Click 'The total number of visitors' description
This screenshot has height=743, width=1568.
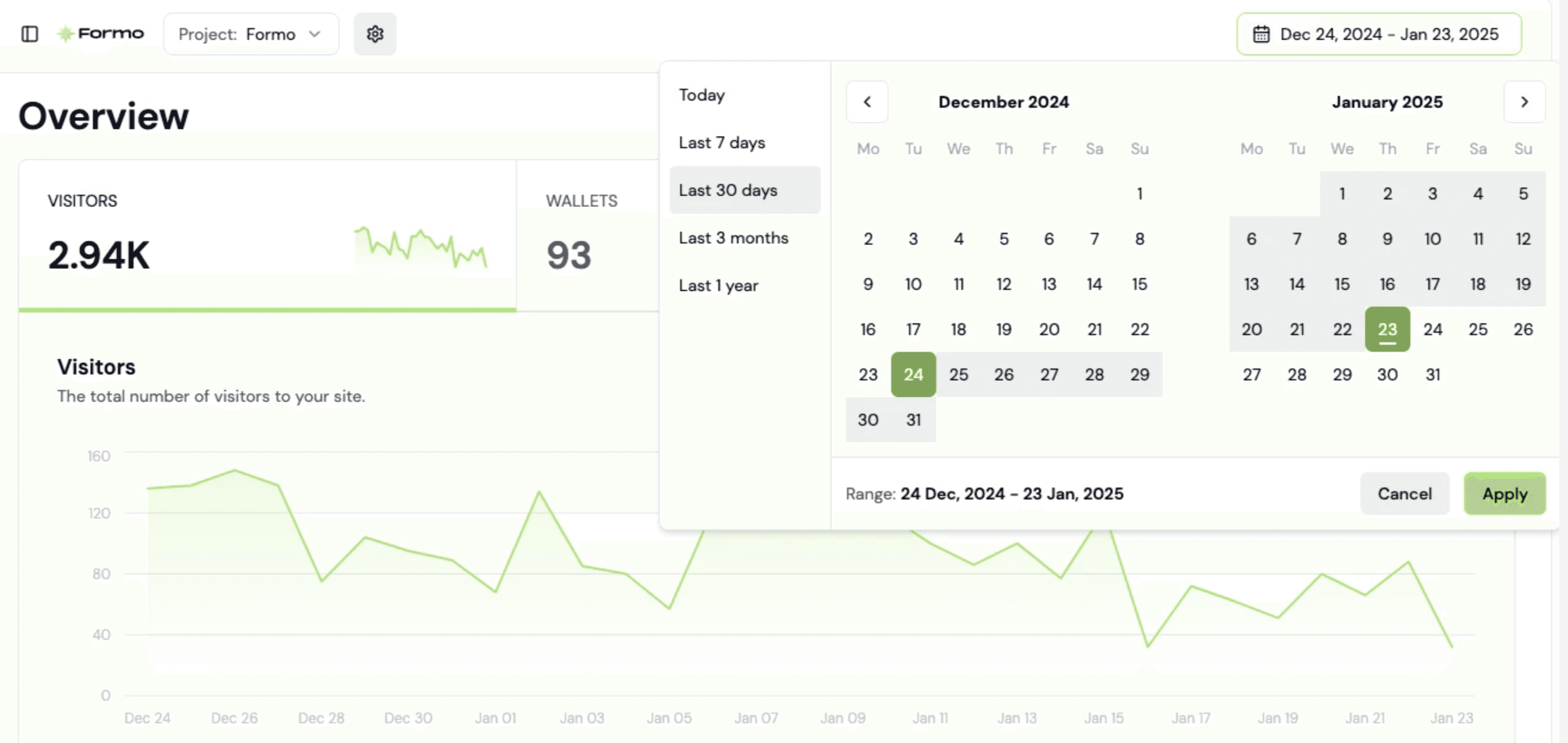[211, 396]
